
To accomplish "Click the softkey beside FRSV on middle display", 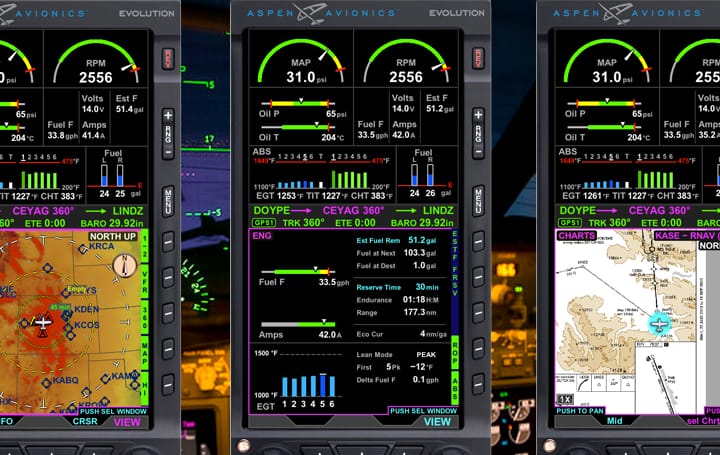I will [478, 277].
